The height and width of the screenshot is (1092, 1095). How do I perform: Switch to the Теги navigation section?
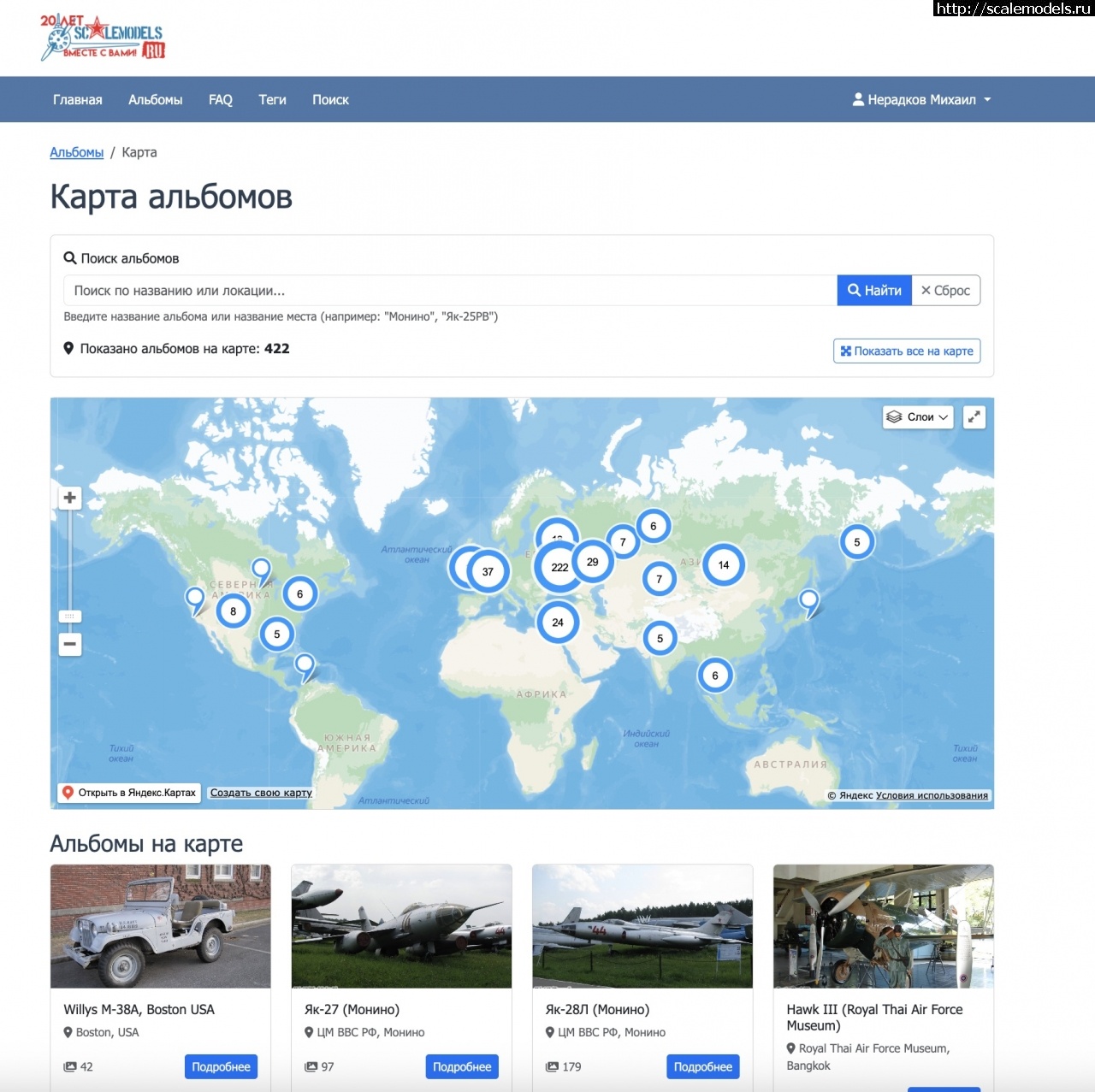coord(272,99)
